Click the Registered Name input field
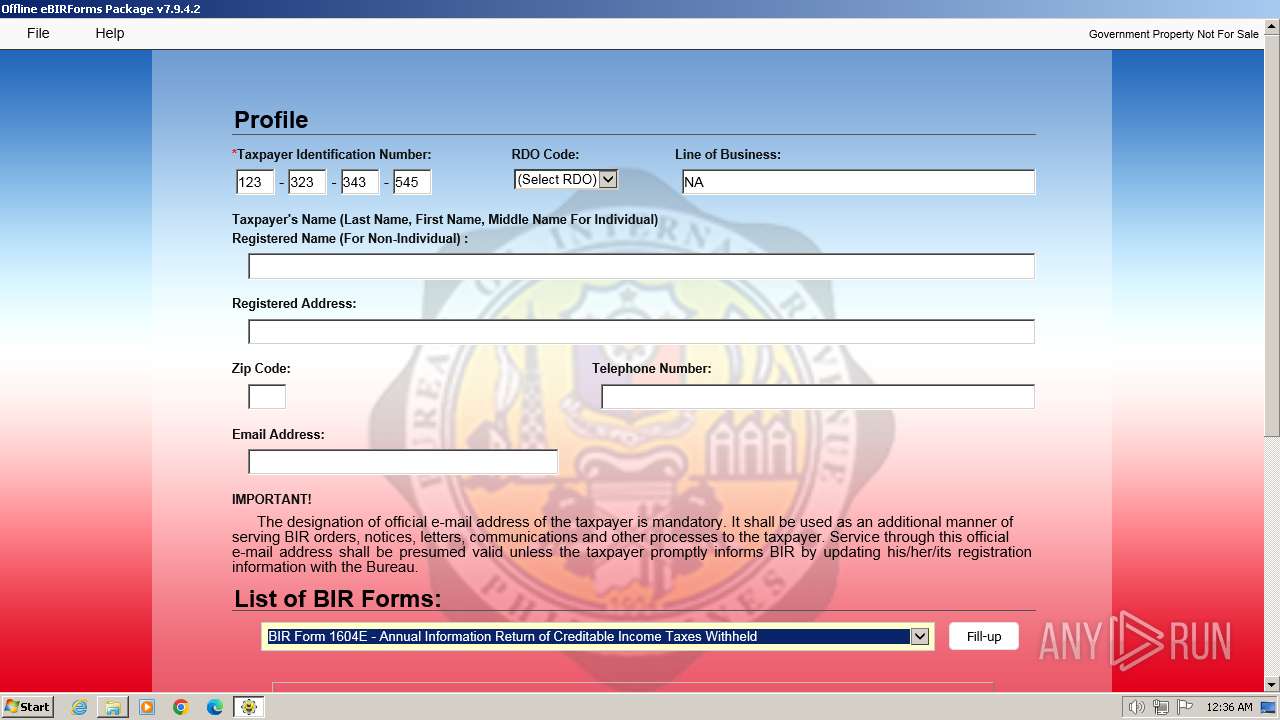Viewport: 1280px width, 720px height. (x=641, y=266)
